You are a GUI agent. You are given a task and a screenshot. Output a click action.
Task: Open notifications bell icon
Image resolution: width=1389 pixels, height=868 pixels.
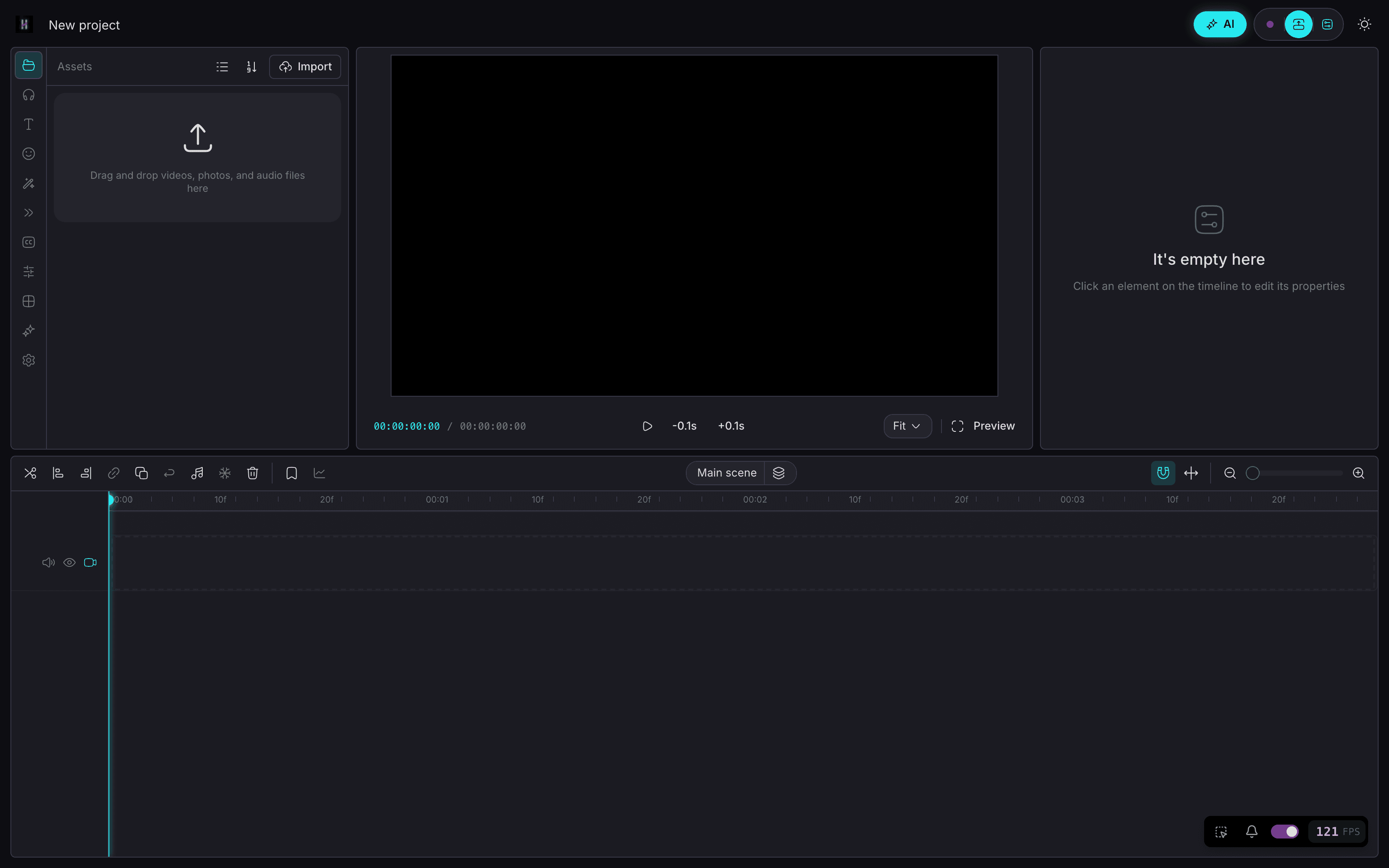pyautogui.click(x=1252, y=832)
